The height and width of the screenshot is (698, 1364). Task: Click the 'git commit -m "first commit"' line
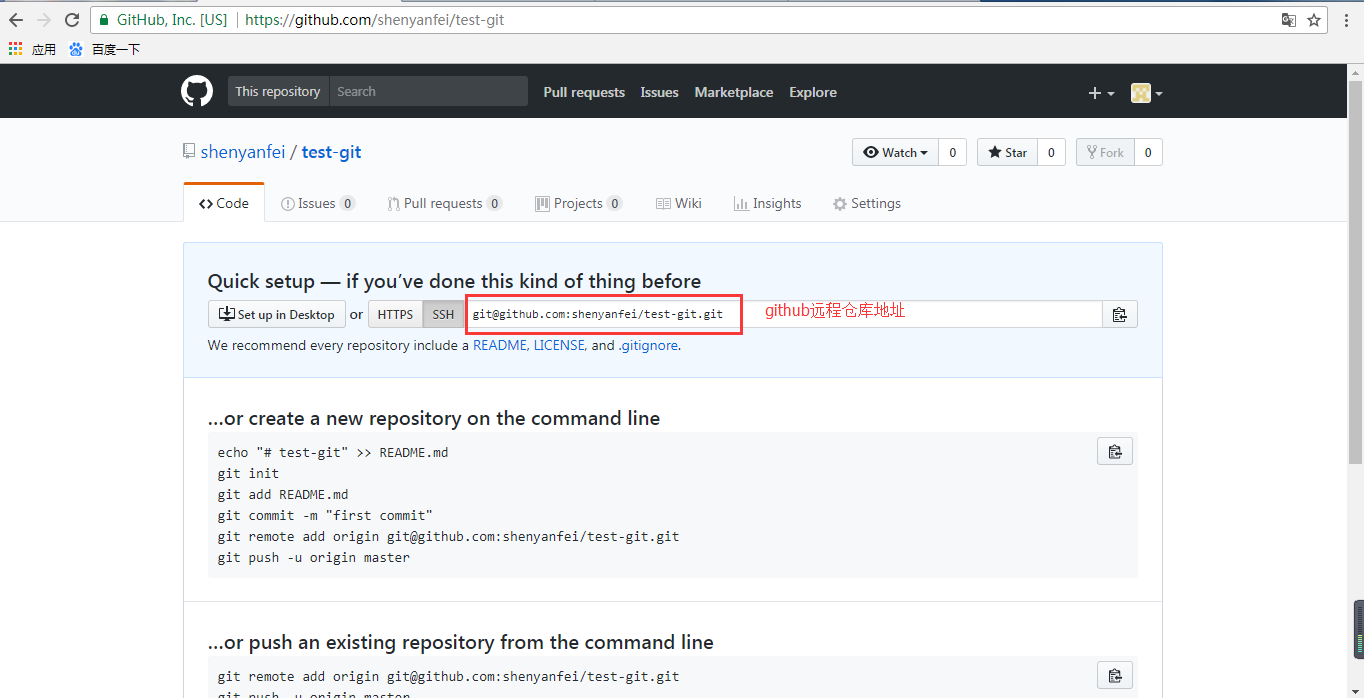(x=325, y=515)
